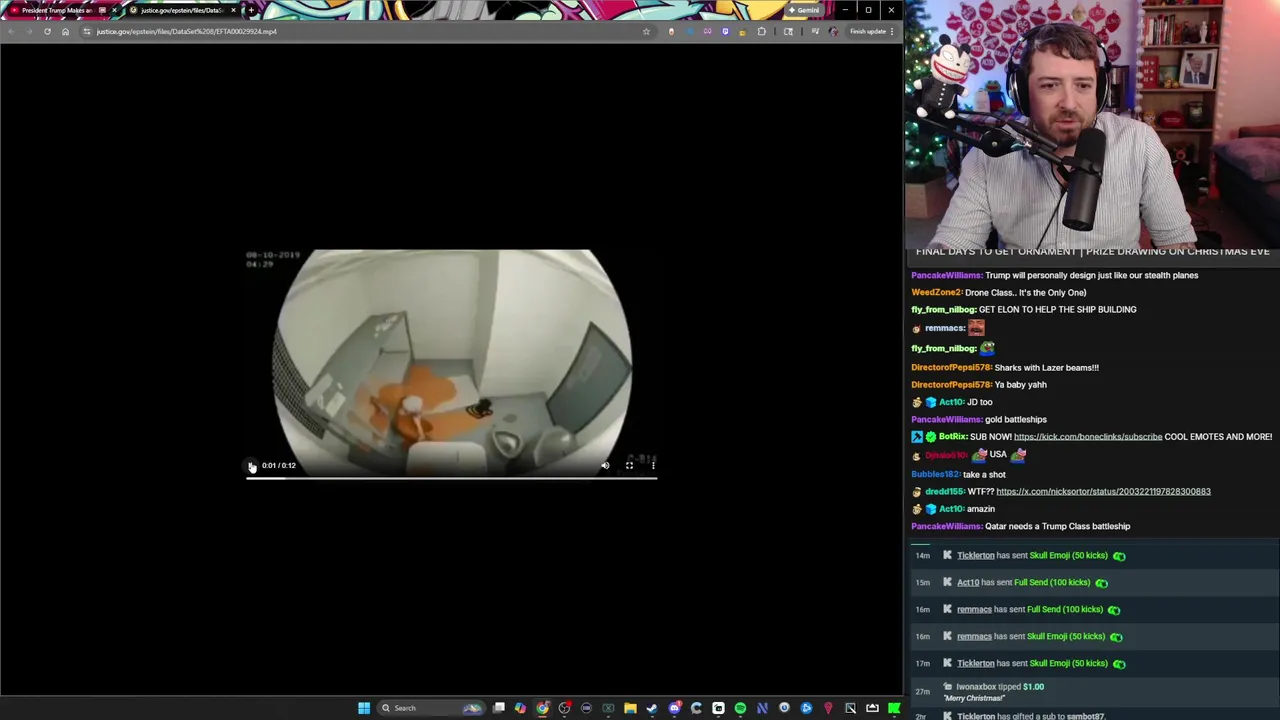This screenshot has height=720, width=1280.
Task: Open a new browser tab
Action: coord(251,10)
